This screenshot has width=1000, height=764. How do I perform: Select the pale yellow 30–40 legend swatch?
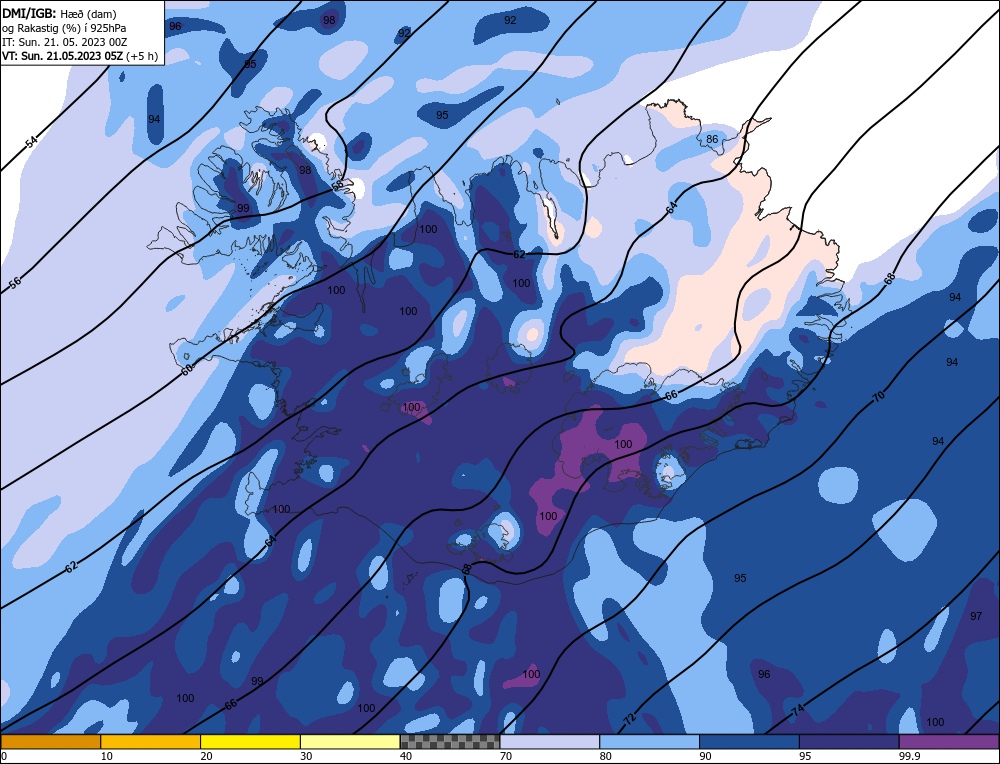(x=350, y=742)
